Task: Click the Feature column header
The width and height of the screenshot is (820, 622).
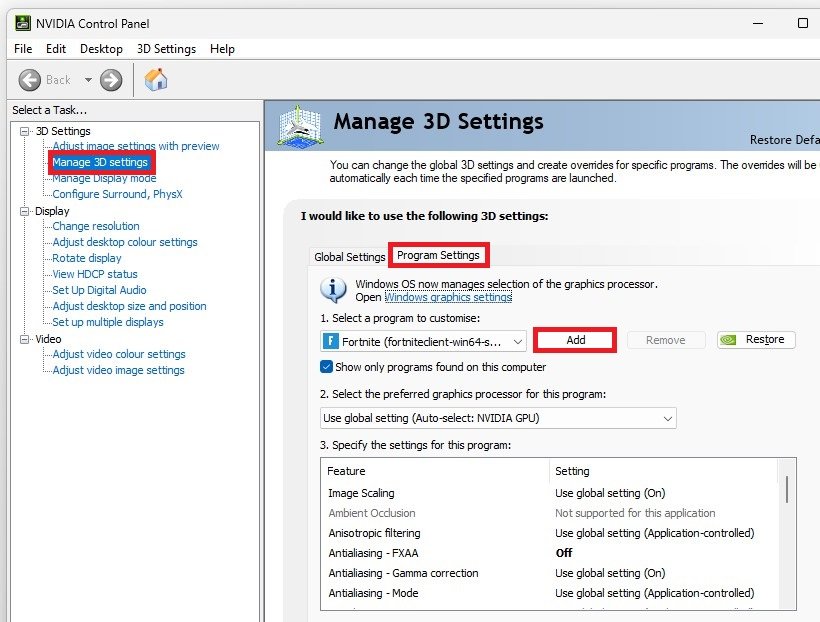Action: 436,471
